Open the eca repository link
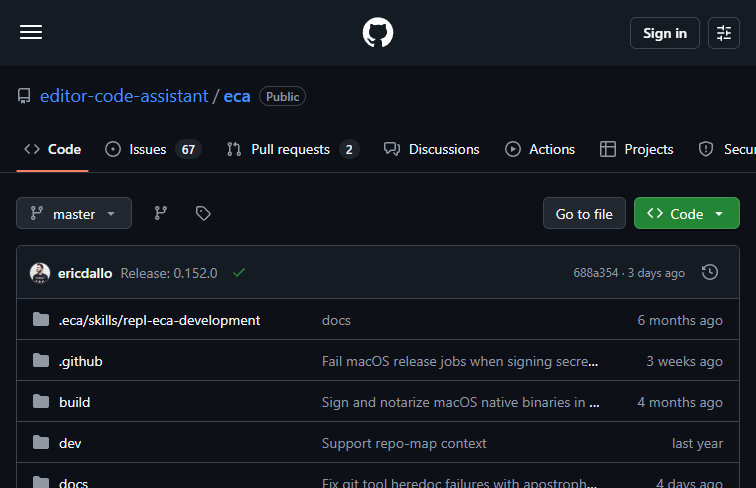This screenshot has width=756, height=488. (x=237, y=96)
